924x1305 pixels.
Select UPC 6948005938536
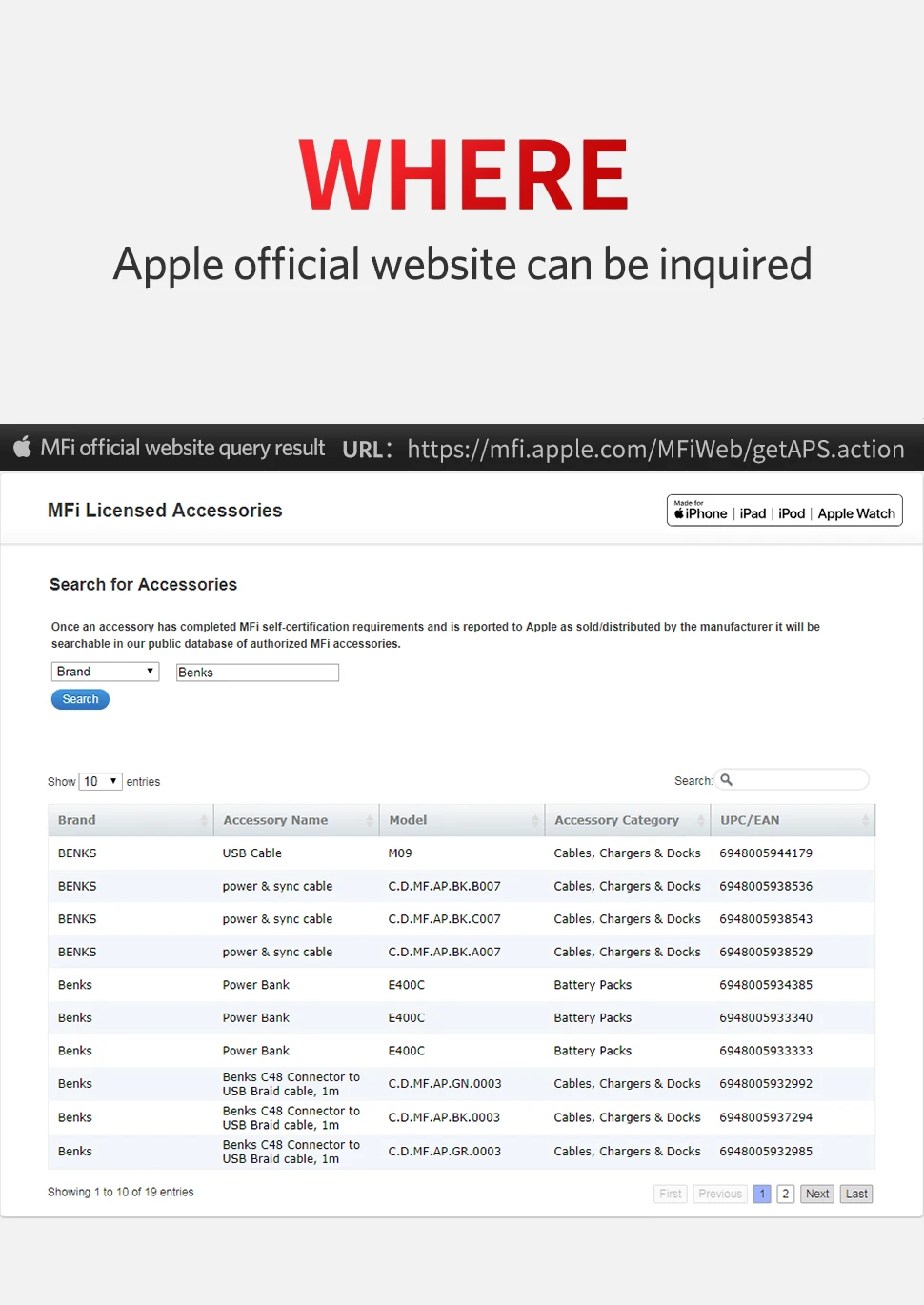[x=766, y=886]
